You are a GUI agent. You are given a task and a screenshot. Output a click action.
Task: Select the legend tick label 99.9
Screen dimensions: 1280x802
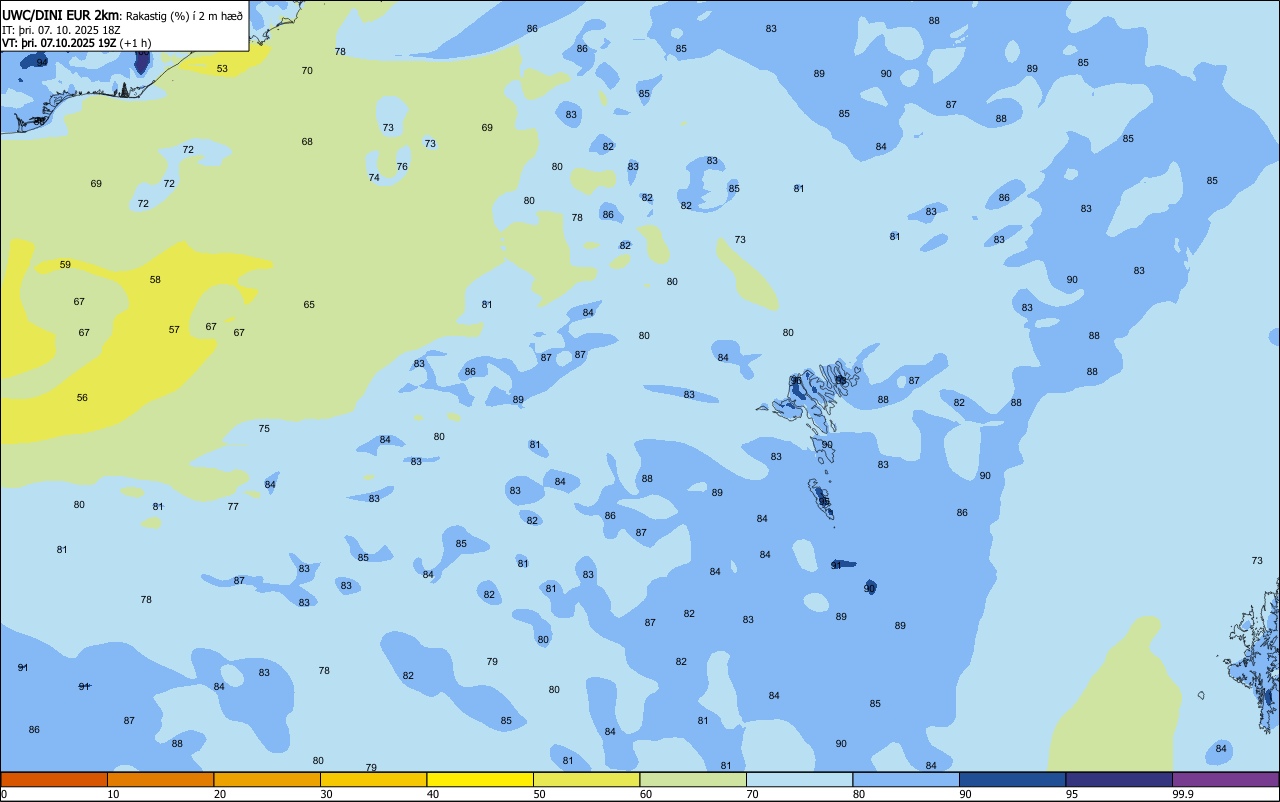pos(1182,794)
